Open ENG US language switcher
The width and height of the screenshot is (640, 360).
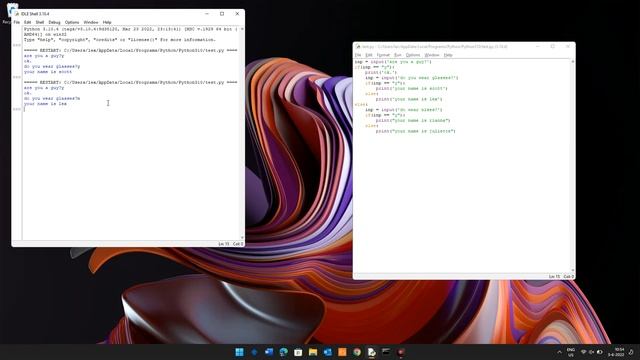tap(571, 352)
